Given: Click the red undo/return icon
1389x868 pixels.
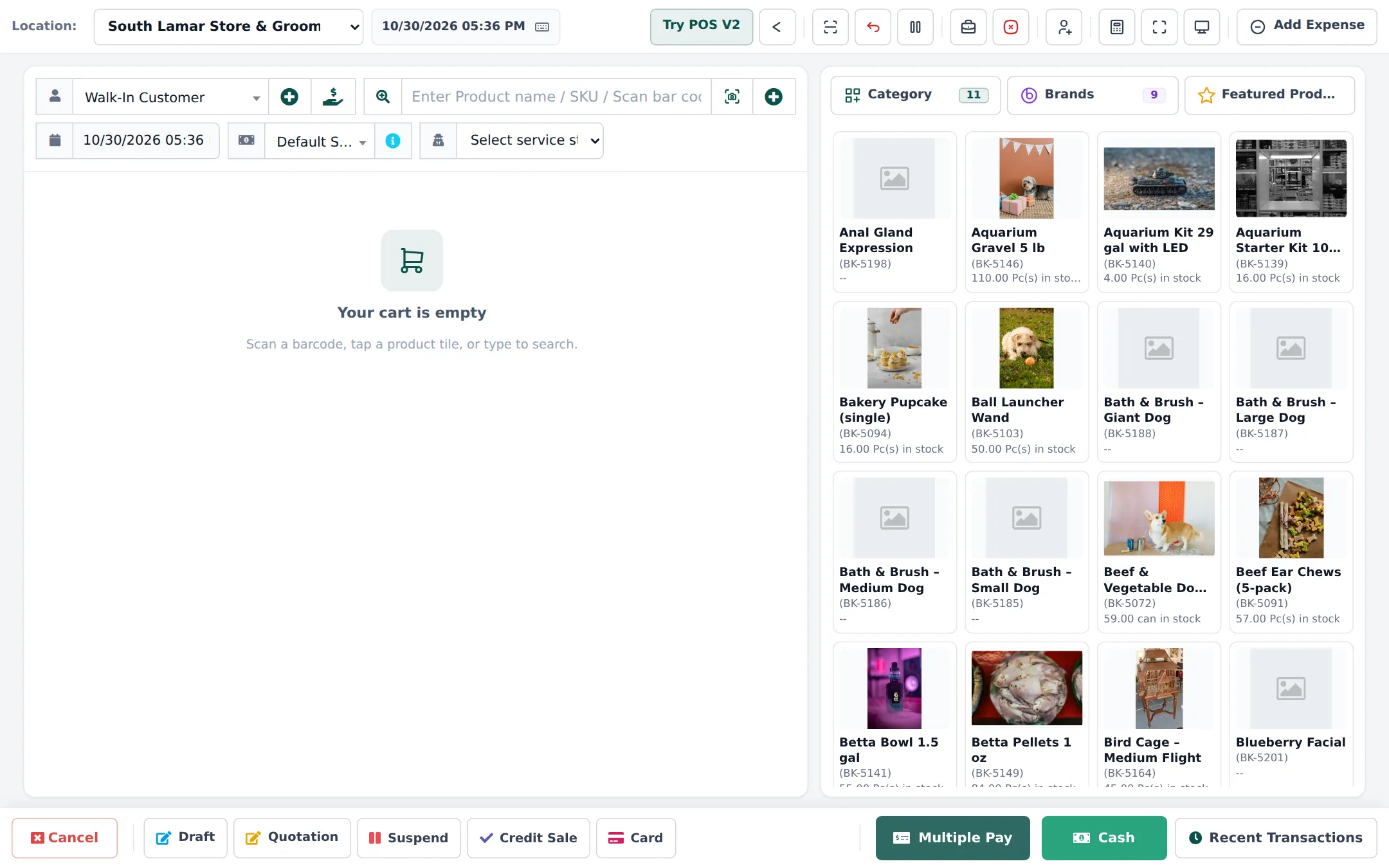Looking at the screenshot, I should pyautogui.click(x=873, y=27).
